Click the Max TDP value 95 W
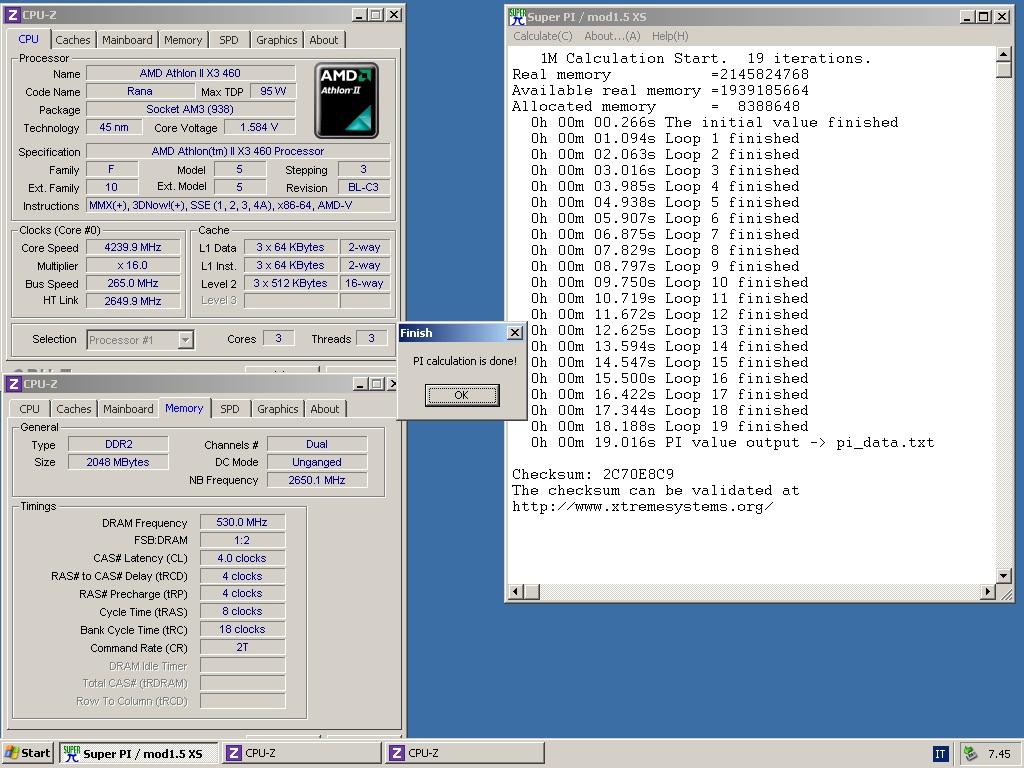 tap(272, 91)
